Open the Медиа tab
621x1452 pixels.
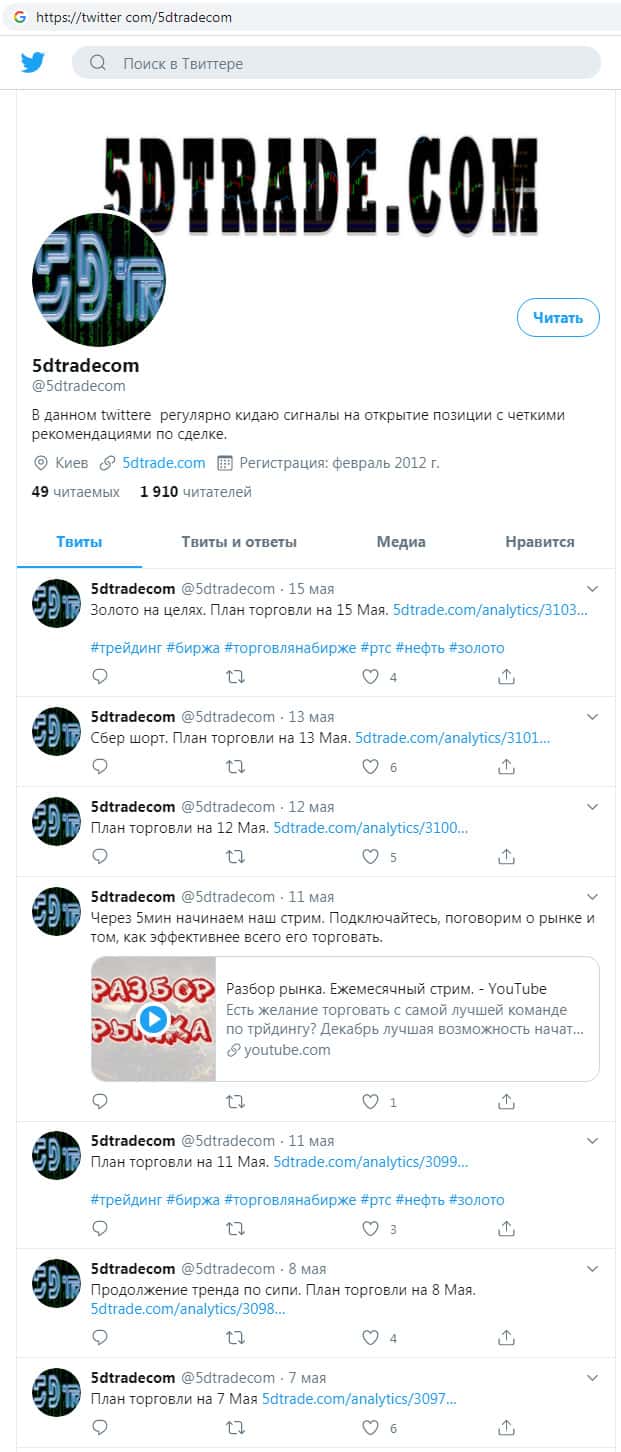coord(401,542)
